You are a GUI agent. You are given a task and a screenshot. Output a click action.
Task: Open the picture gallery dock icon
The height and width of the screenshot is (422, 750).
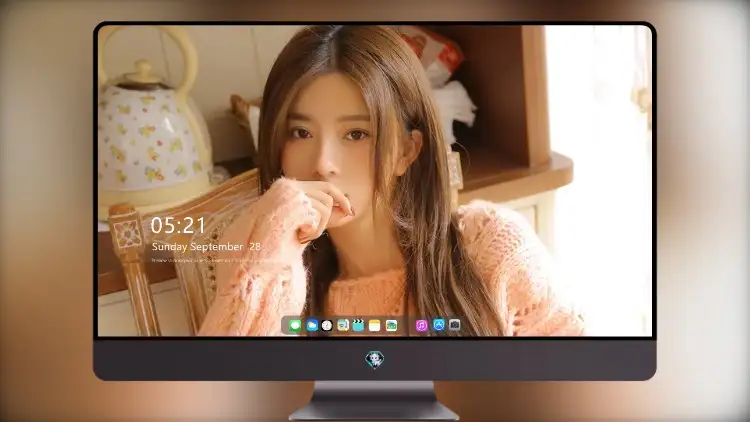coord(391,326)
